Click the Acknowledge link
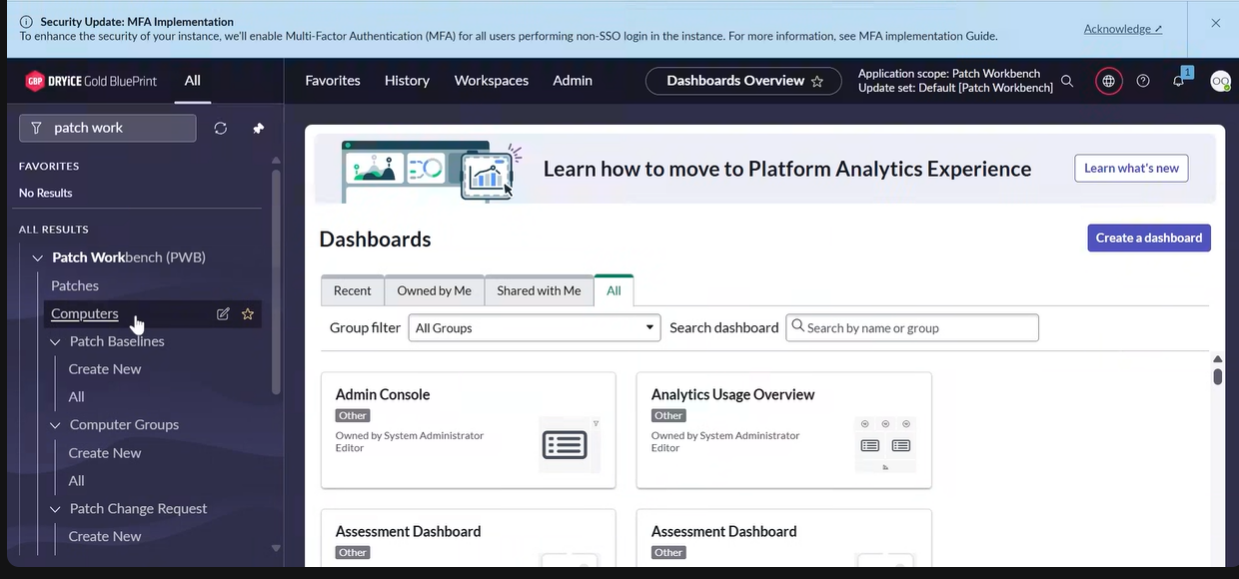 point(1123,29)
